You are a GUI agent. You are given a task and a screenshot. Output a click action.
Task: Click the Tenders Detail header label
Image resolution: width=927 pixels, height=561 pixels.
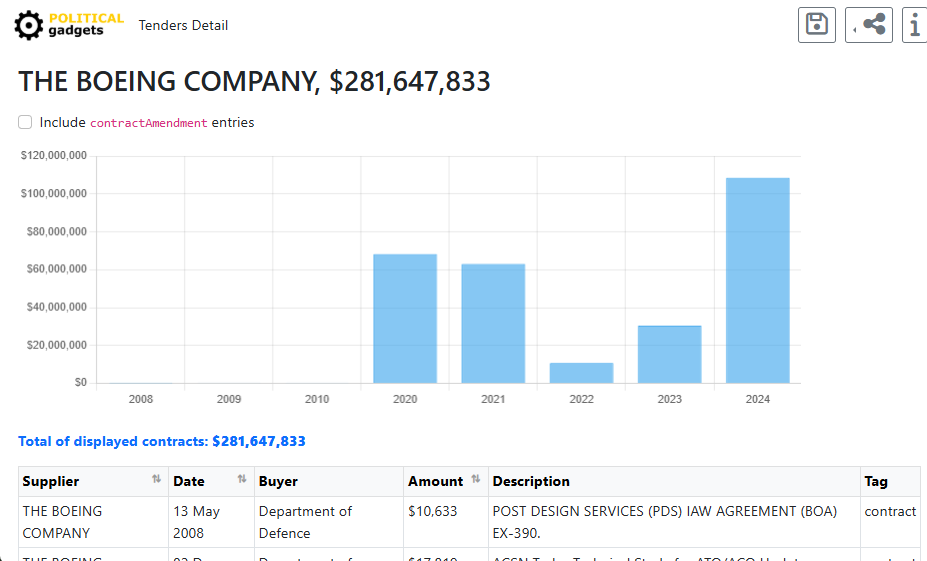(183, 25)
